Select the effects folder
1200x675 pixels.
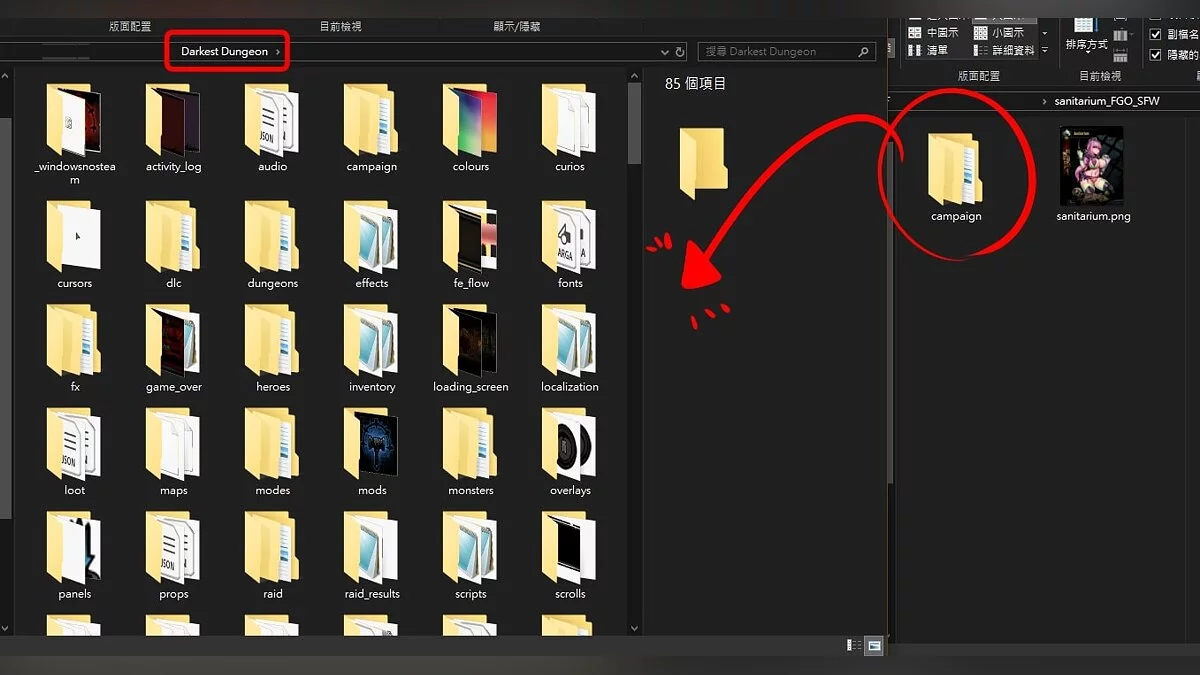click(372, 244)
